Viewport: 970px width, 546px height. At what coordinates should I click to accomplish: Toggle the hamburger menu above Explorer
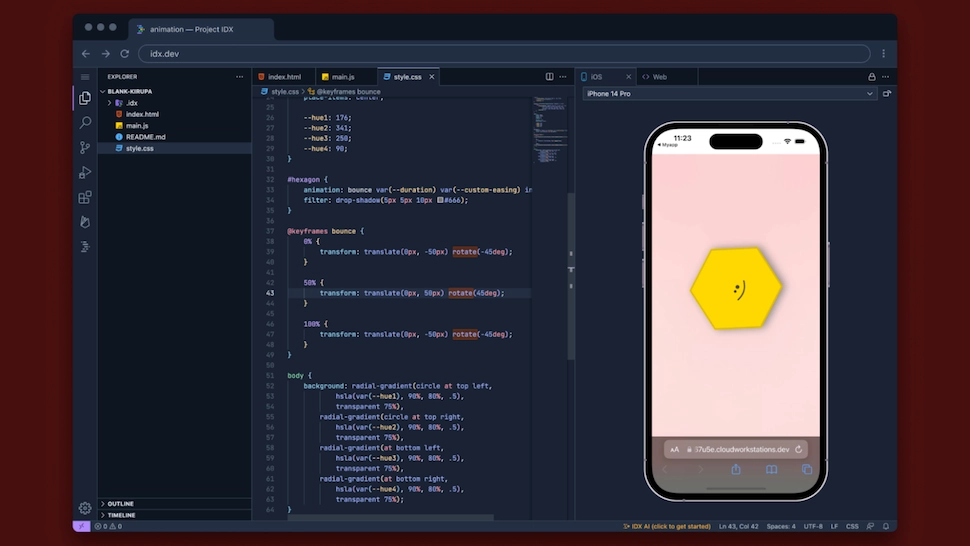point(85,77)
